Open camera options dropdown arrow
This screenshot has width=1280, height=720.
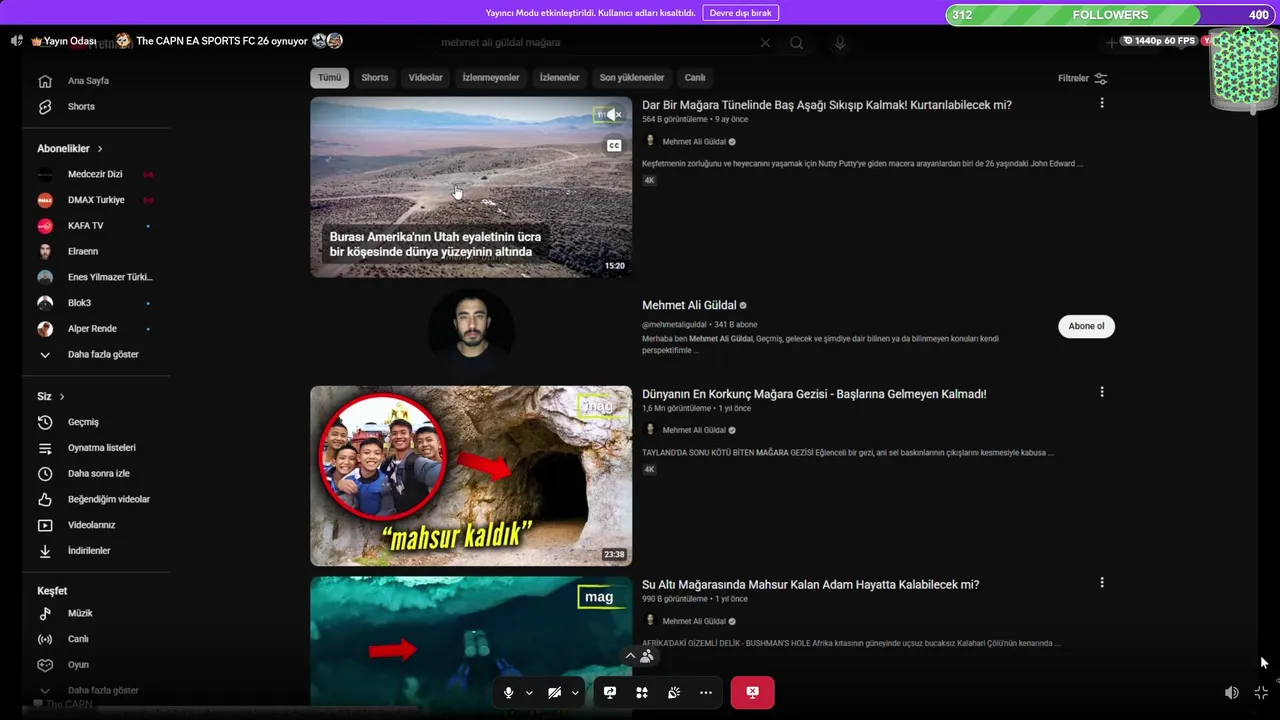click(575, 692)
